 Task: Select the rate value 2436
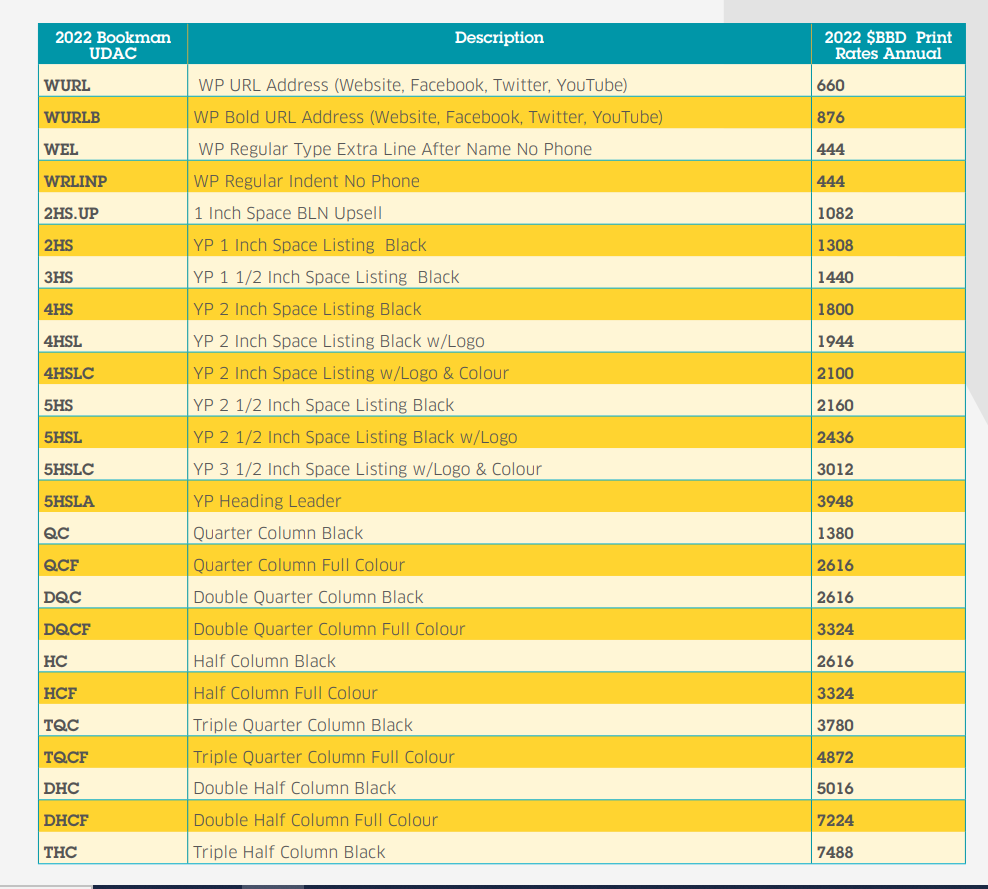835,437
